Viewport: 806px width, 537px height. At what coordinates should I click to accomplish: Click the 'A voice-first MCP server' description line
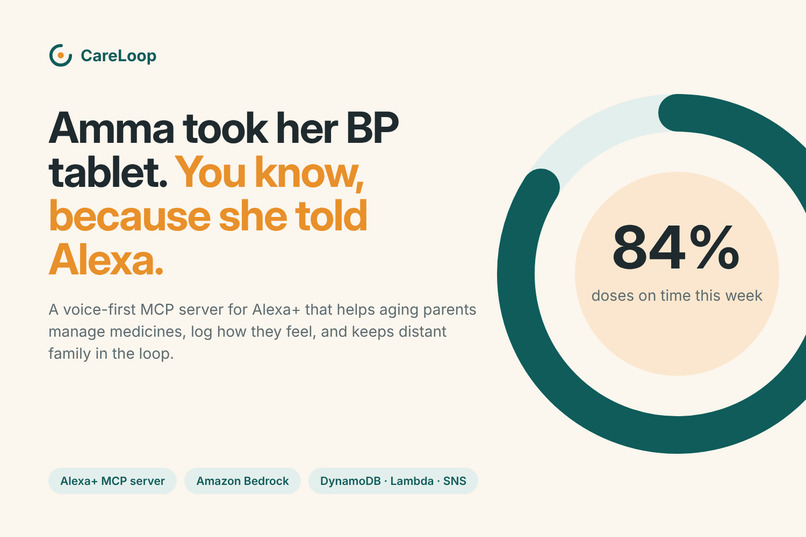pyautogui.click(x=262, y=310)
